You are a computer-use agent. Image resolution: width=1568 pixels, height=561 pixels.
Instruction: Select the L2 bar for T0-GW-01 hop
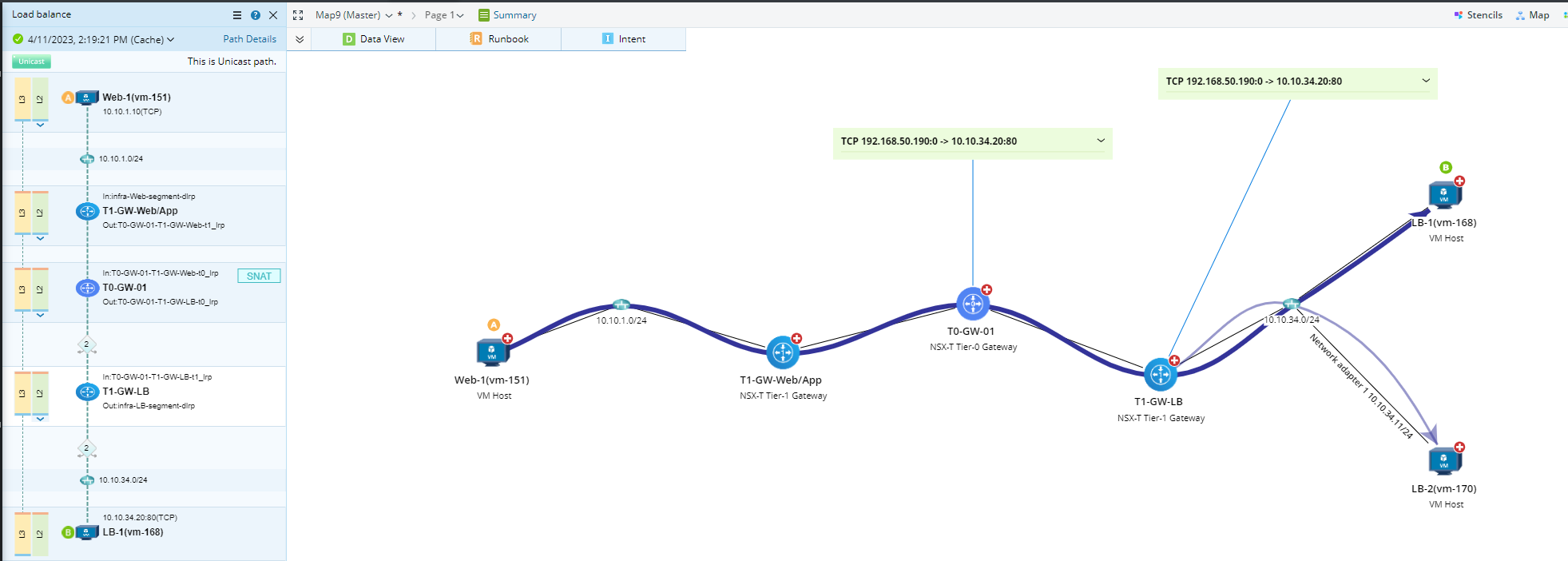point(40,289)
